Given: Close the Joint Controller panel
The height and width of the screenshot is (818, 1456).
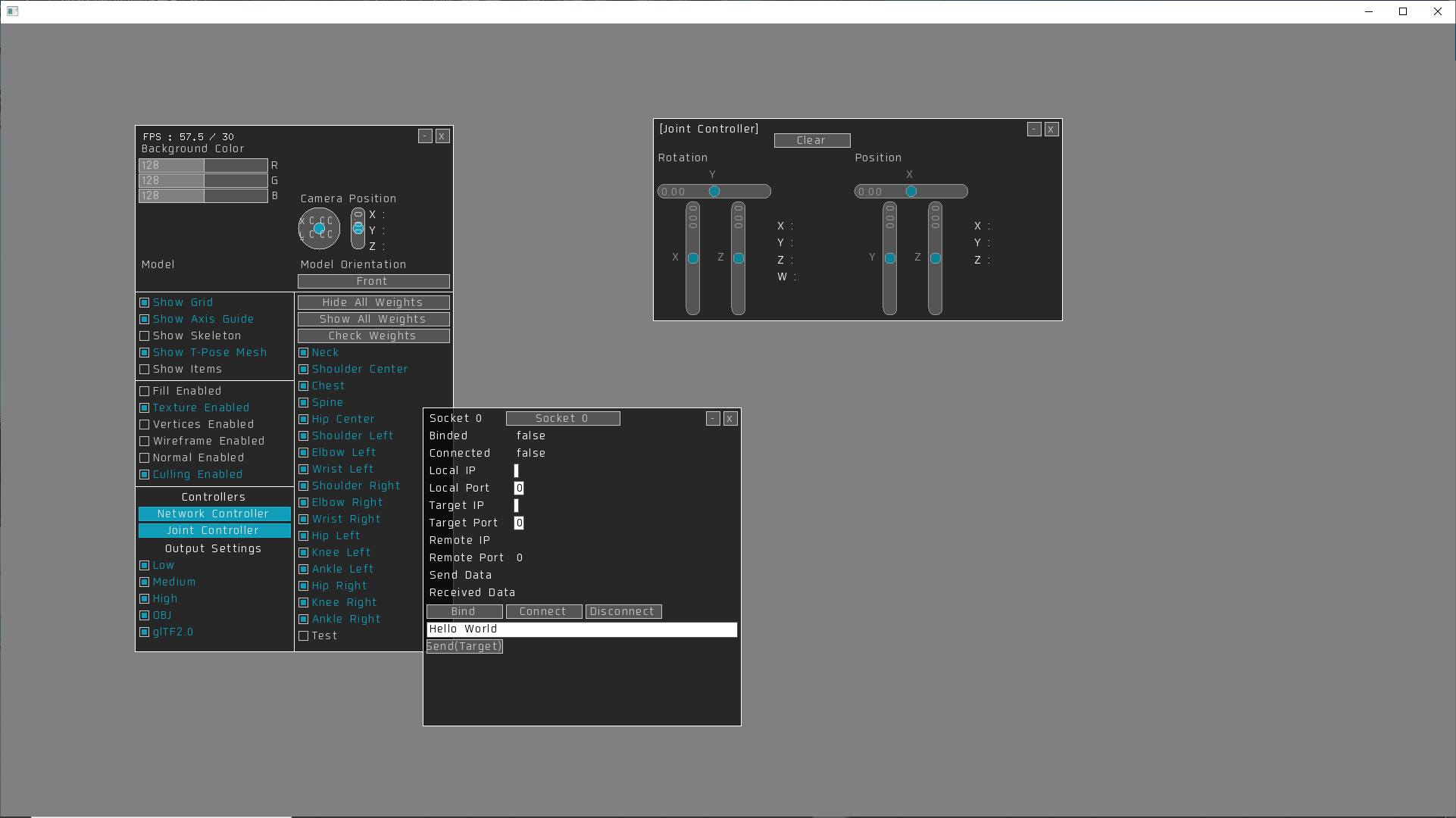Looking at the screenshot, I should click(1051, 130).
